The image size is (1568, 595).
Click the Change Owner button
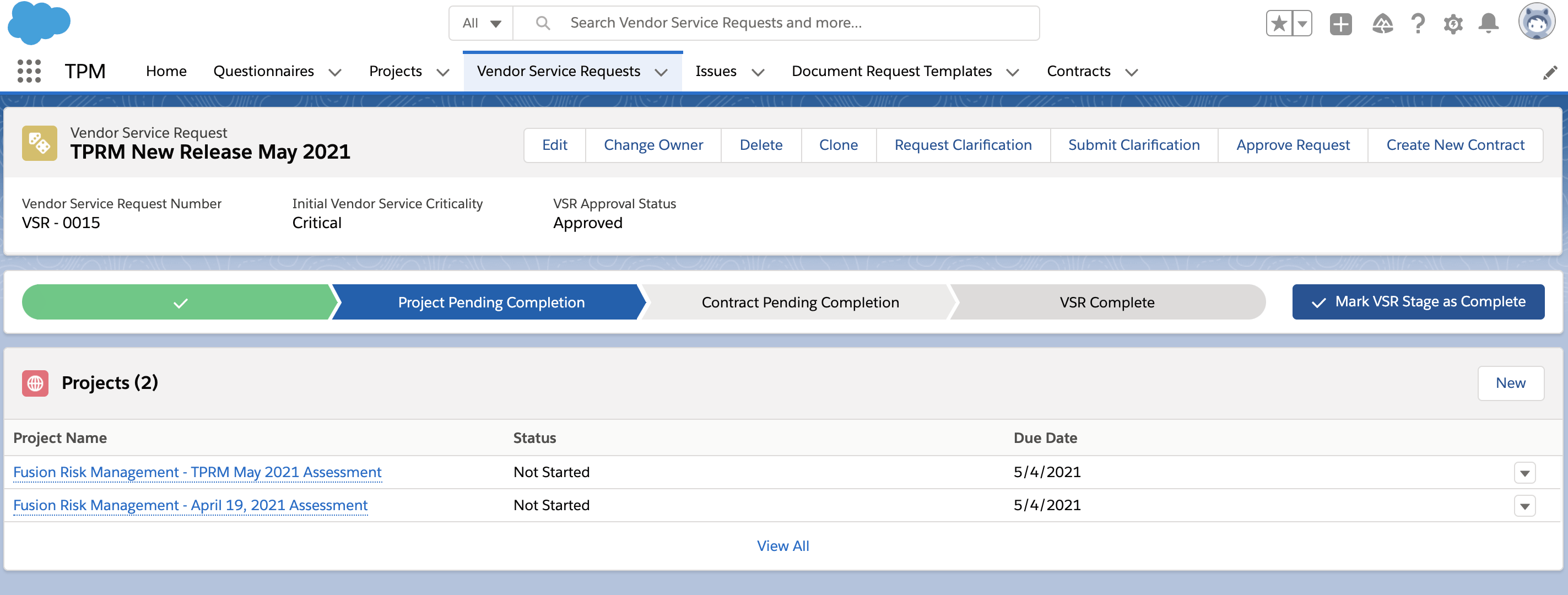653,145
